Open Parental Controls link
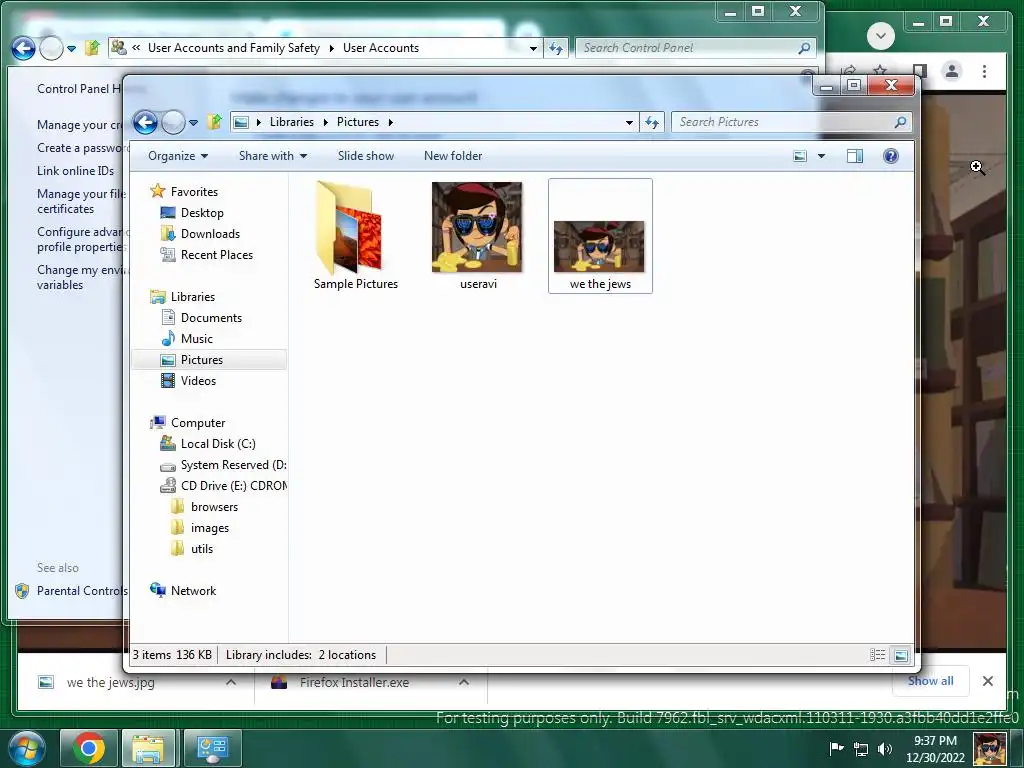The image size is (1024, 768). pos(82,591)
